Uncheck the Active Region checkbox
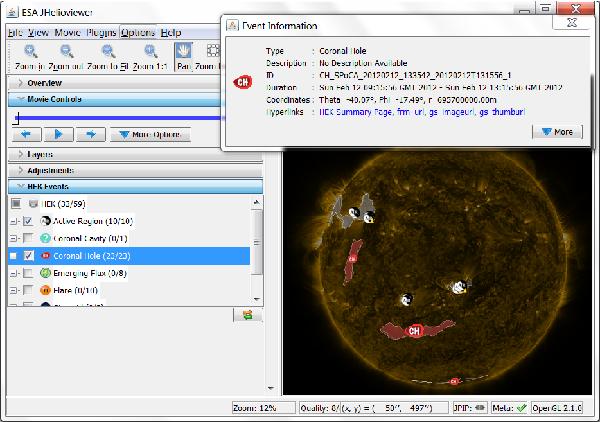This screenshot has height=422, width=600. tap(28, 220)
